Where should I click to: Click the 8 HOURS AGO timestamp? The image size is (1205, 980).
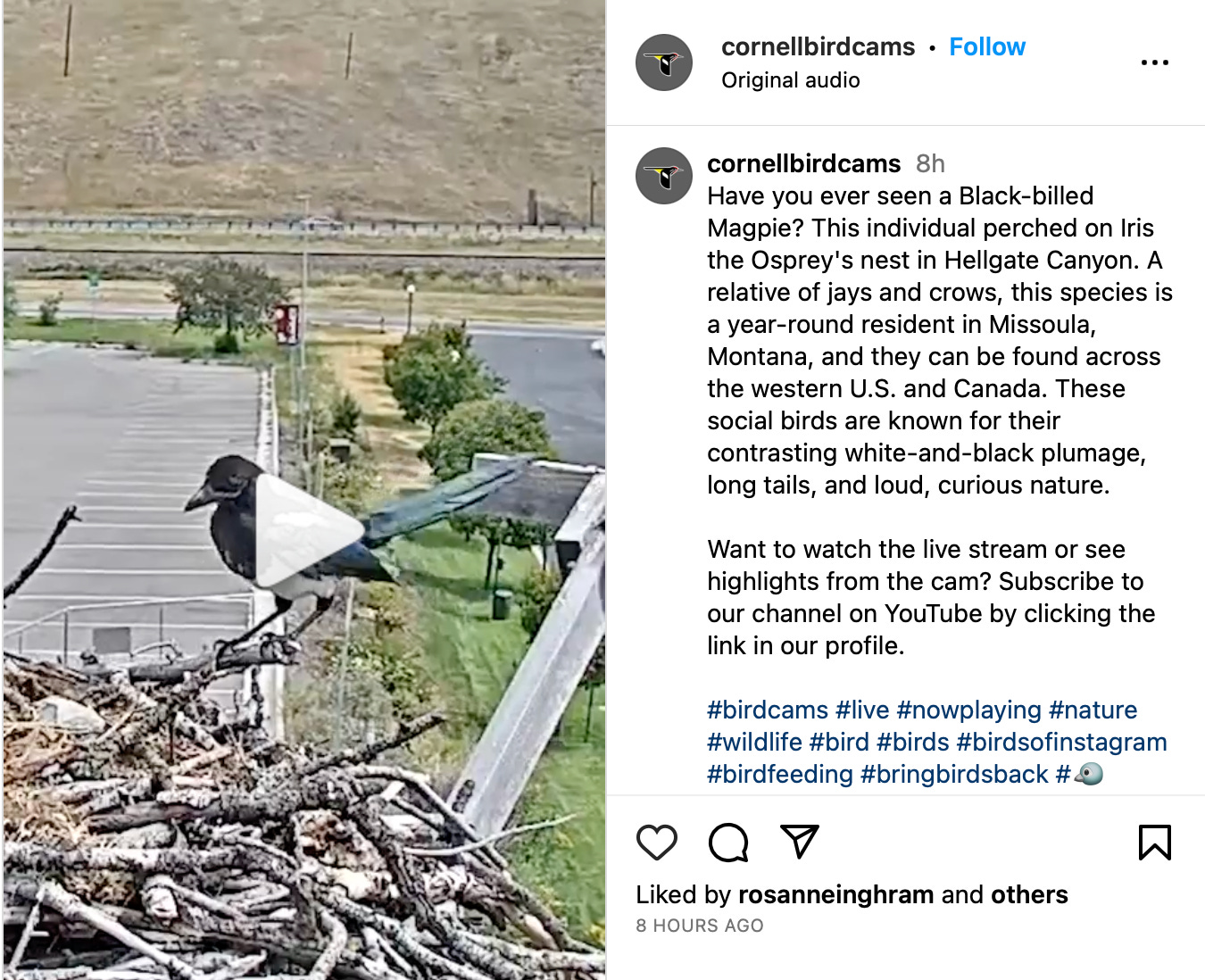coord(700,926)
